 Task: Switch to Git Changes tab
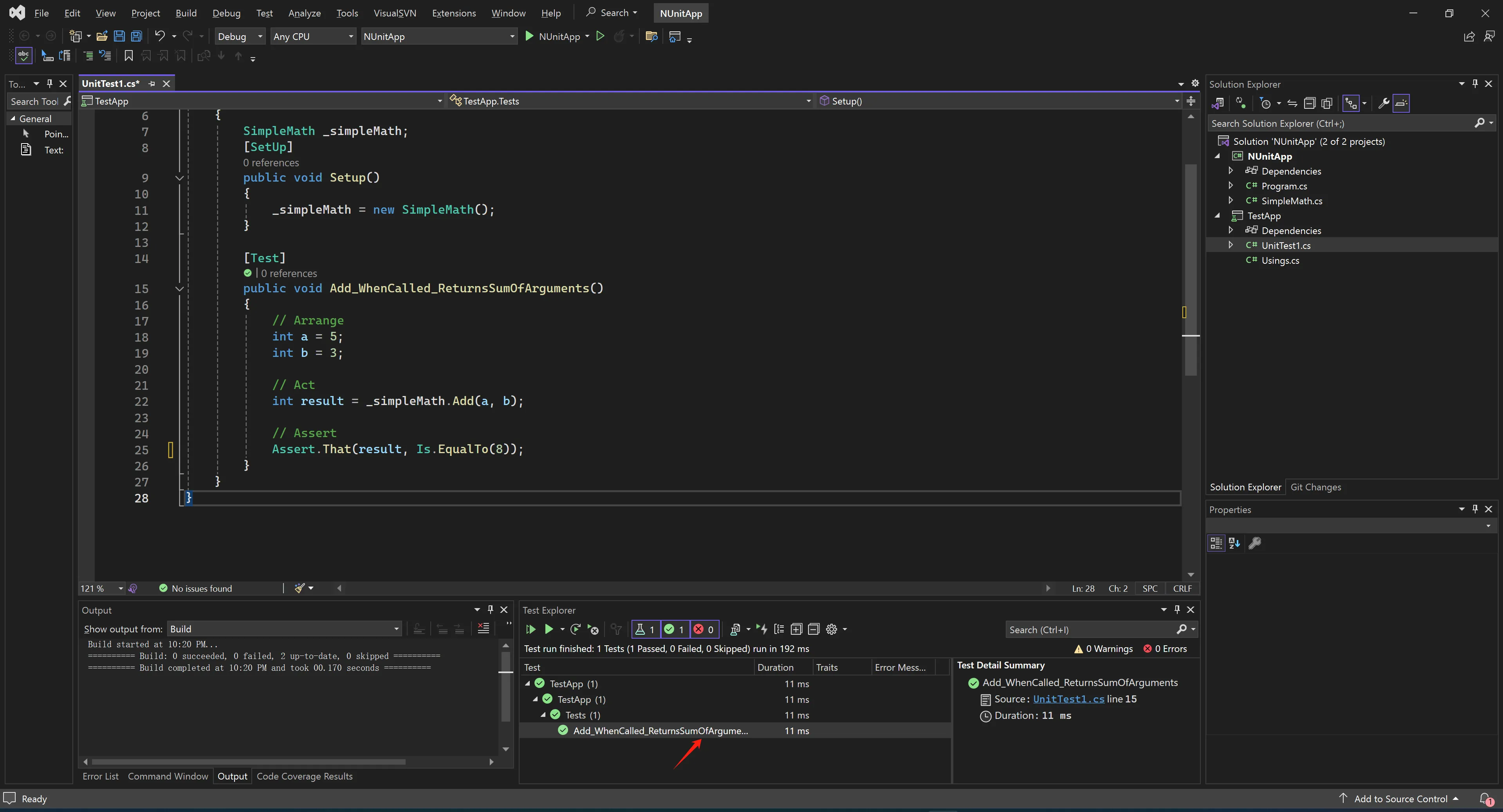tap(1316, 488)
